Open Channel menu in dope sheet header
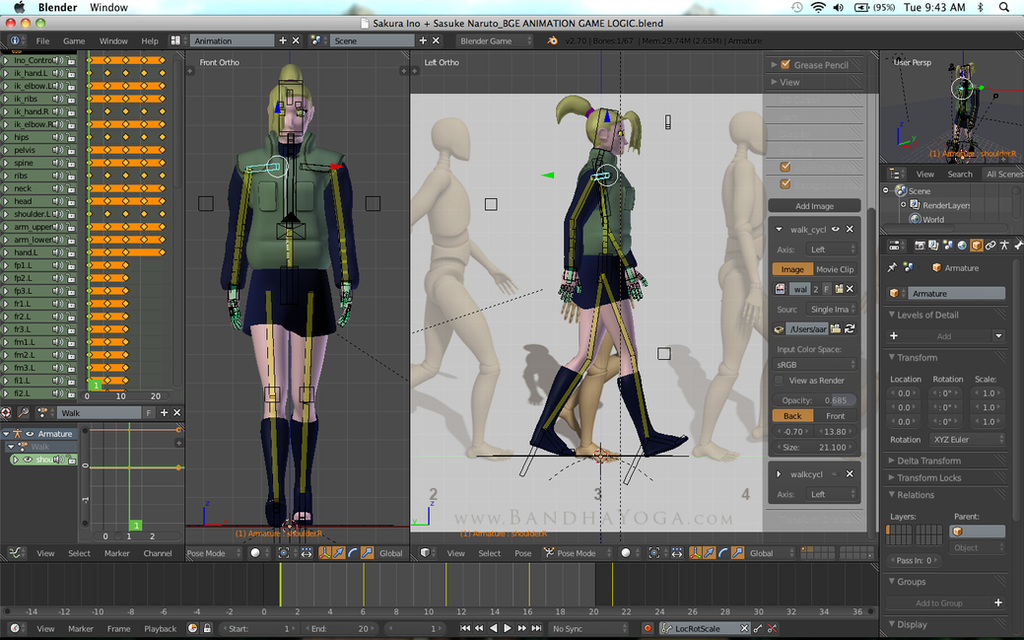Viewport: 1024px width, 640px height. tap(157, 553)
